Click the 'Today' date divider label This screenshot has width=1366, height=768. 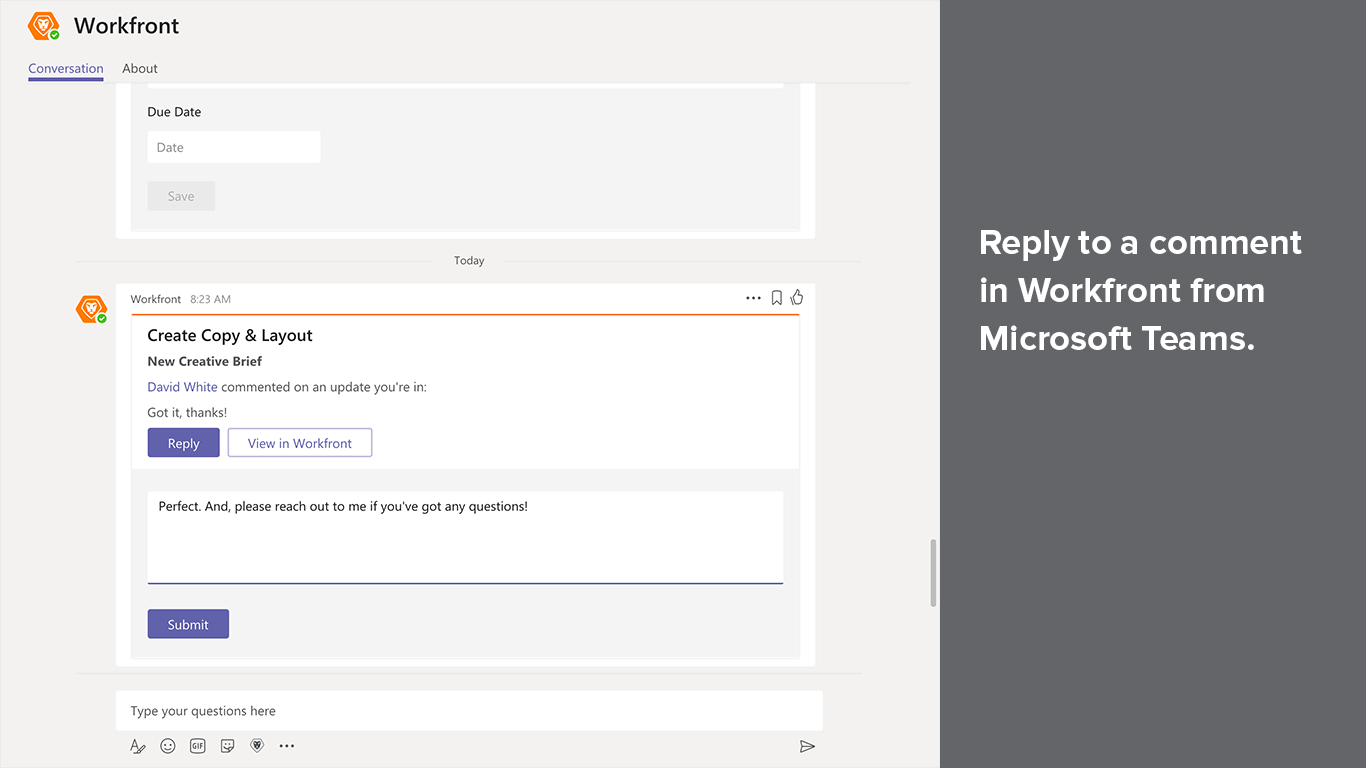pos(469,261)
